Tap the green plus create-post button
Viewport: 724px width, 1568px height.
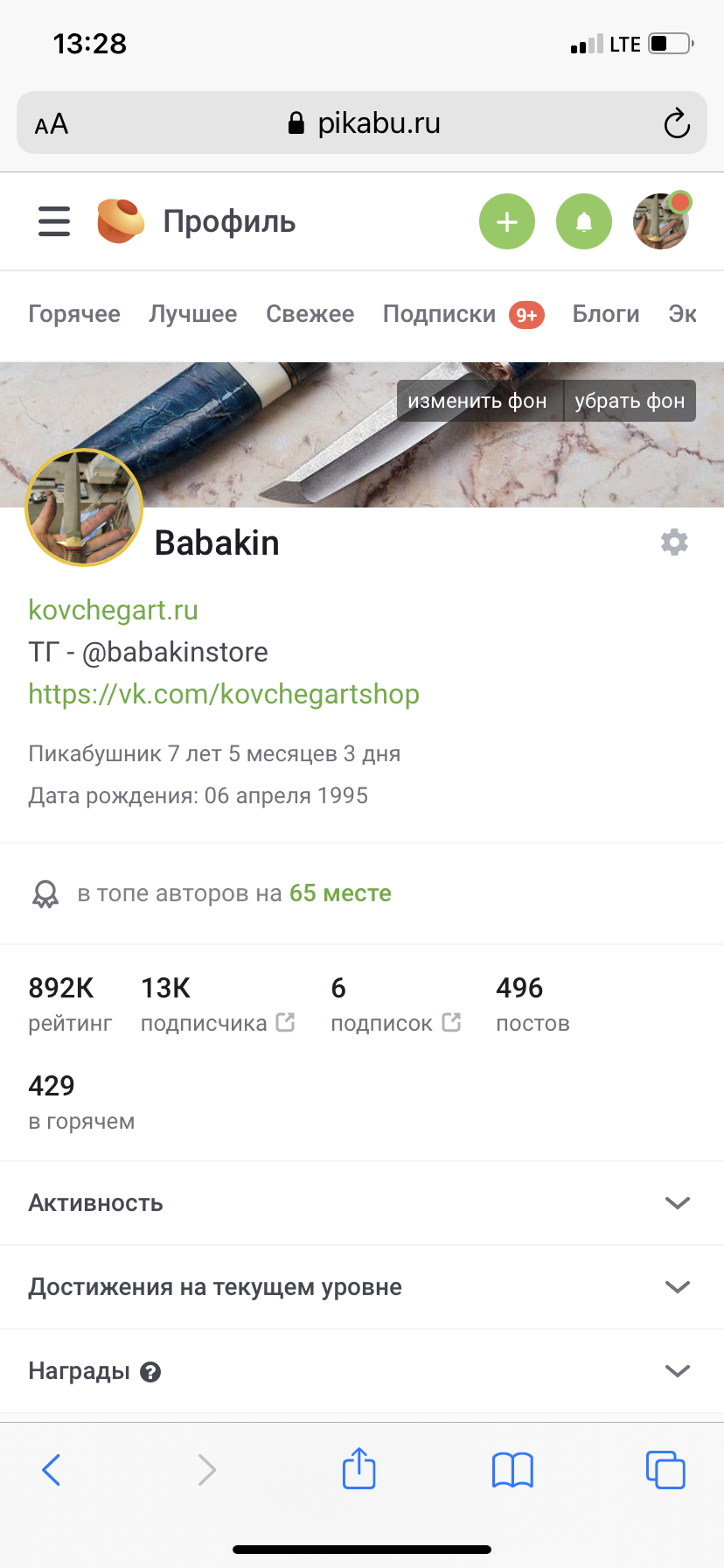507,221
